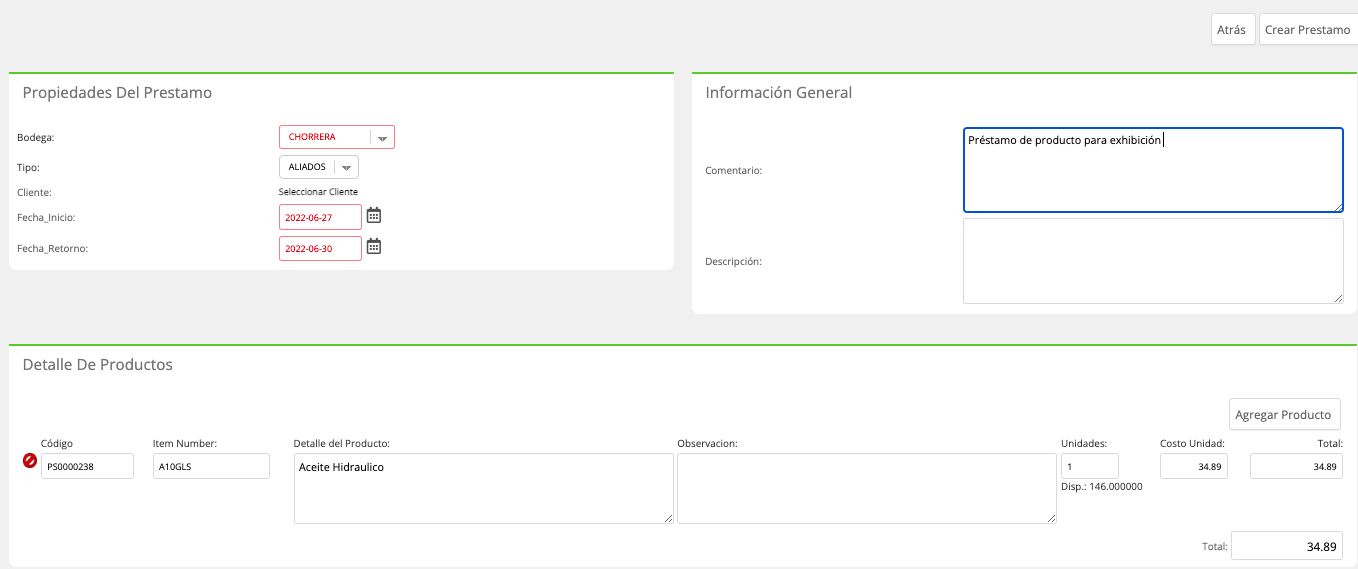Edit the Detalle del Producto text area

[x=484, y=488]
